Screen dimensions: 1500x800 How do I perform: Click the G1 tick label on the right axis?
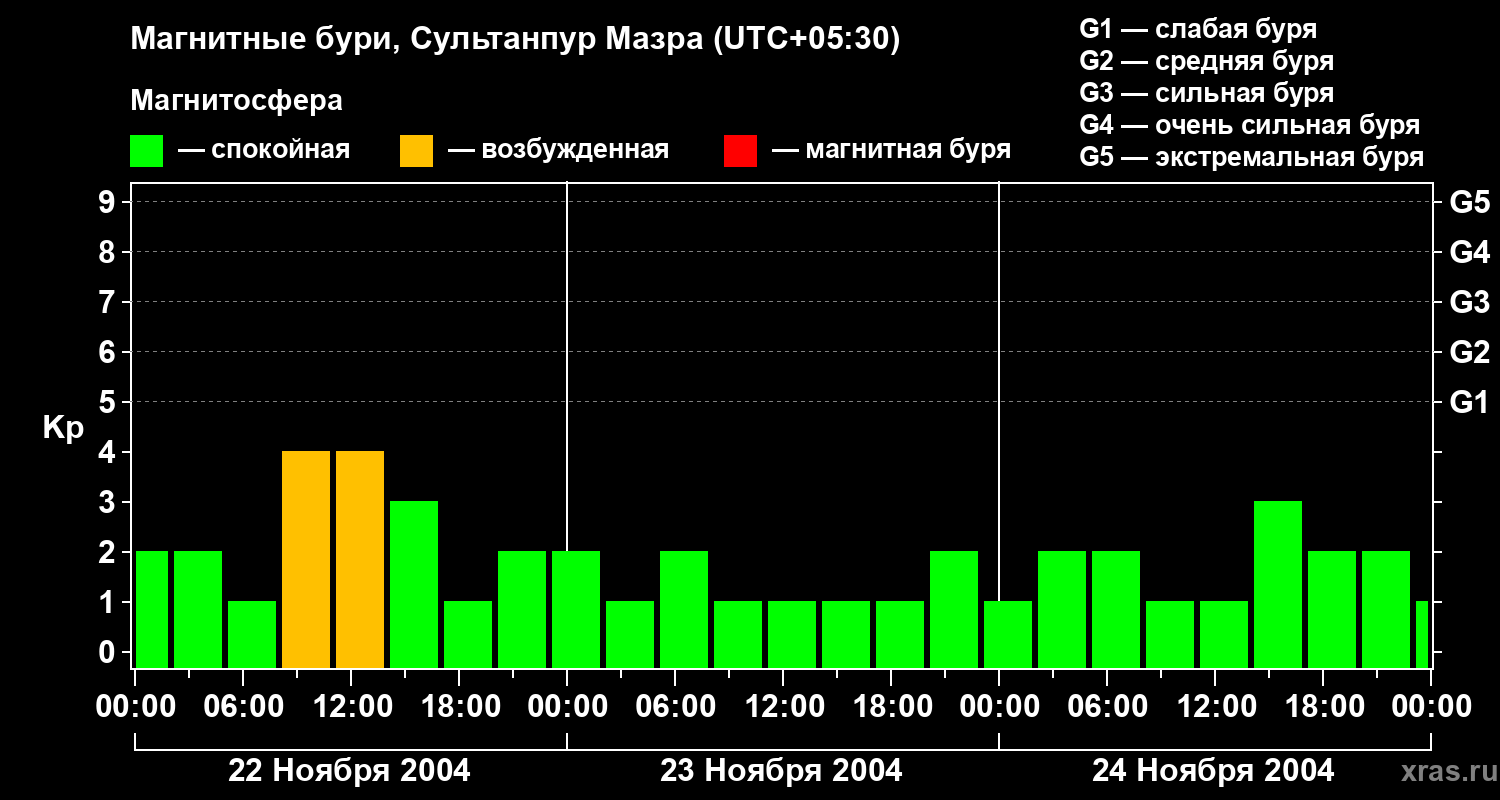coord(1470,402)
